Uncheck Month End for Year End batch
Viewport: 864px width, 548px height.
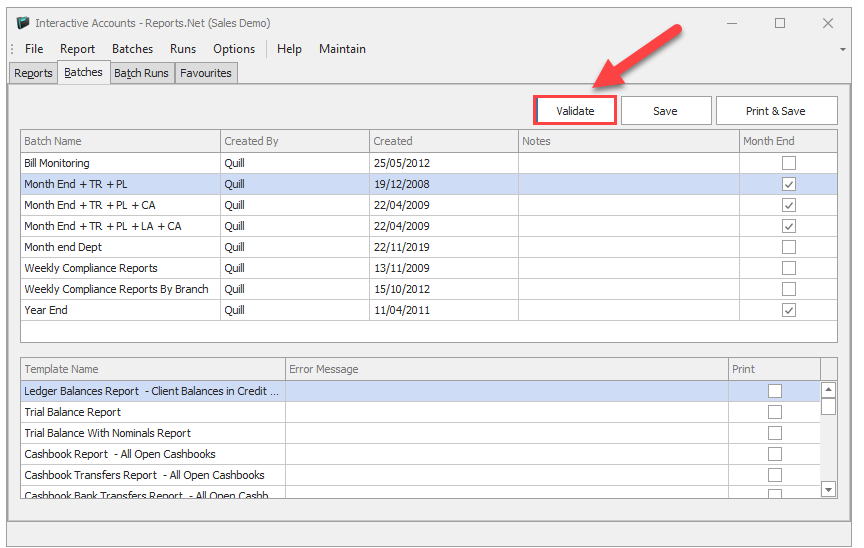(x=789, y=310)
